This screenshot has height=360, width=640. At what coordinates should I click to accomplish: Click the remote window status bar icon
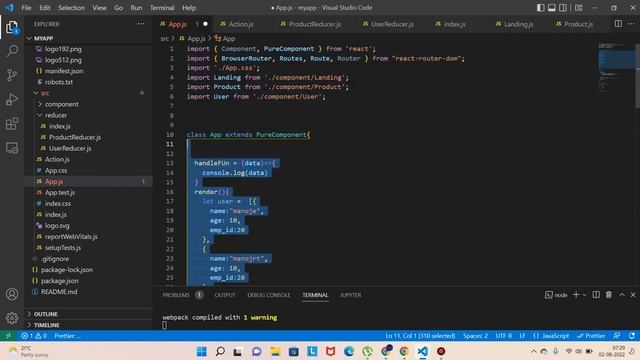pyautogui.click(x=8, y=336)
